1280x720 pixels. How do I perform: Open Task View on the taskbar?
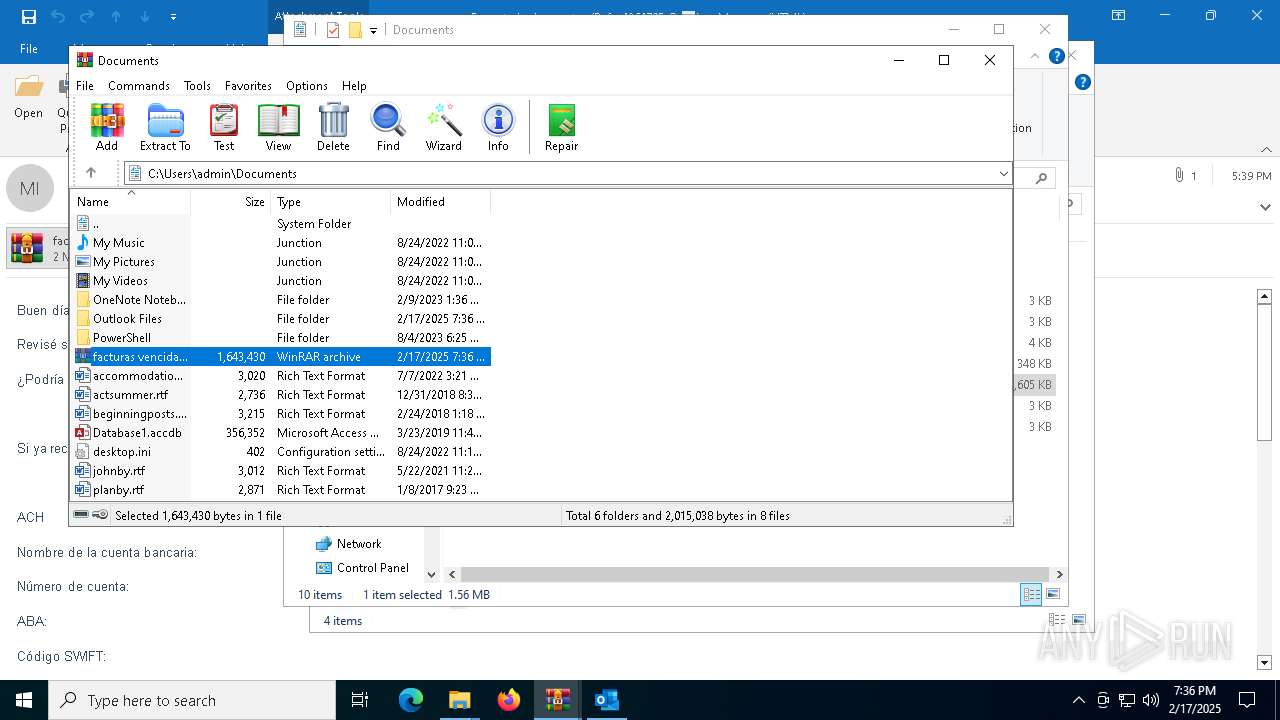click(x=361, y=700)
